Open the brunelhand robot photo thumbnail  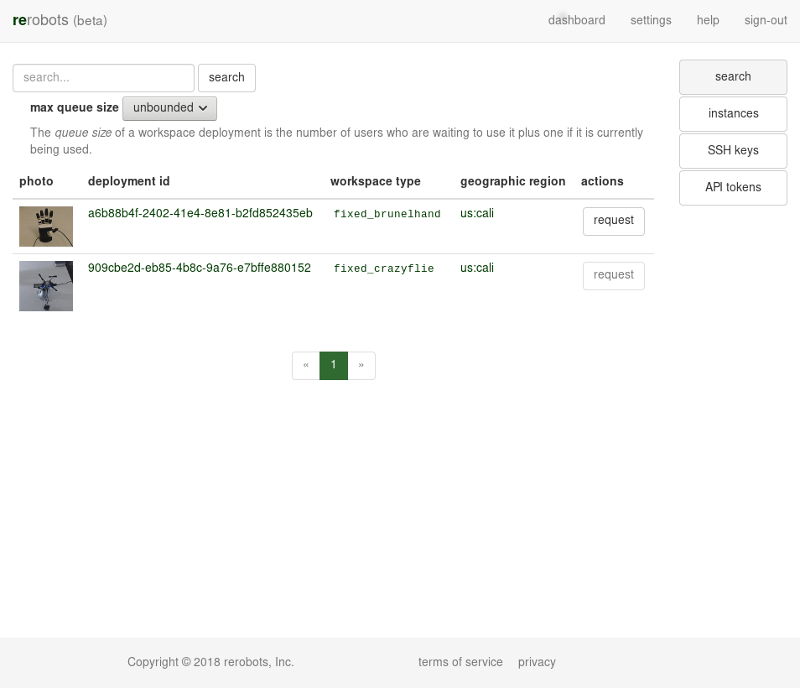tap(46, 227)
